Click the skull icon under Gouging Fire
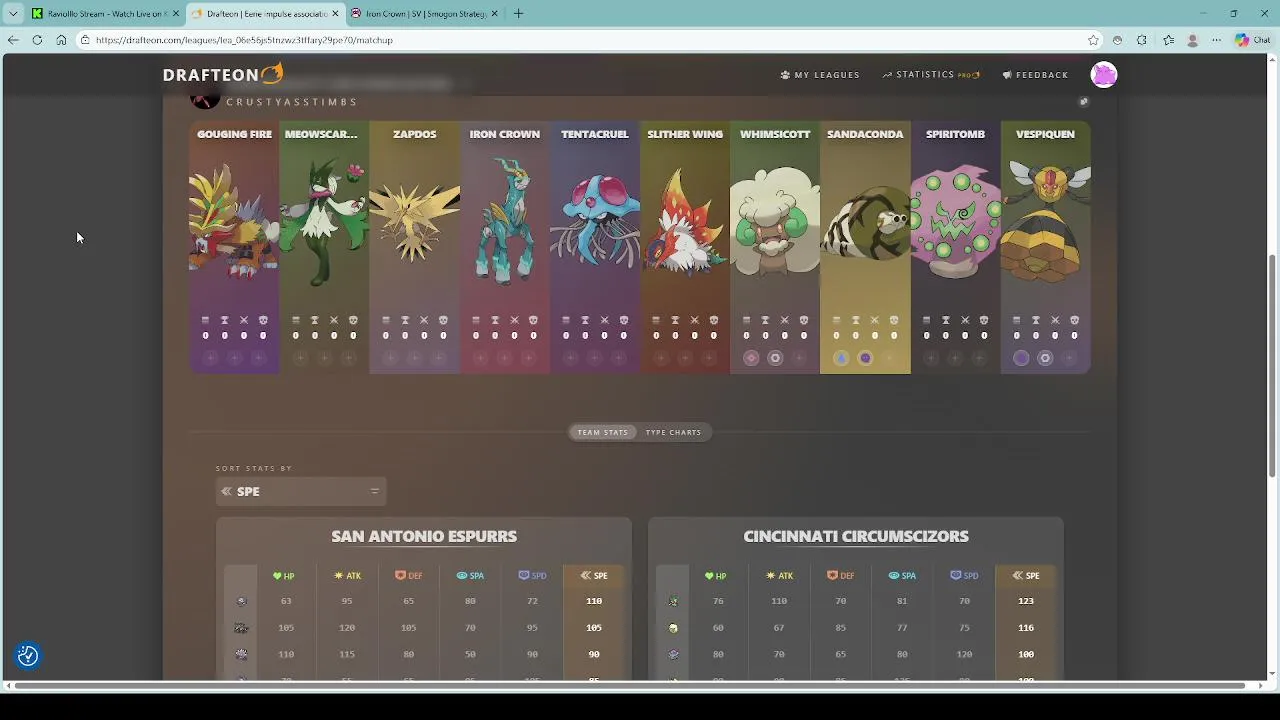Screen dimensions: 1280x720 263,320
